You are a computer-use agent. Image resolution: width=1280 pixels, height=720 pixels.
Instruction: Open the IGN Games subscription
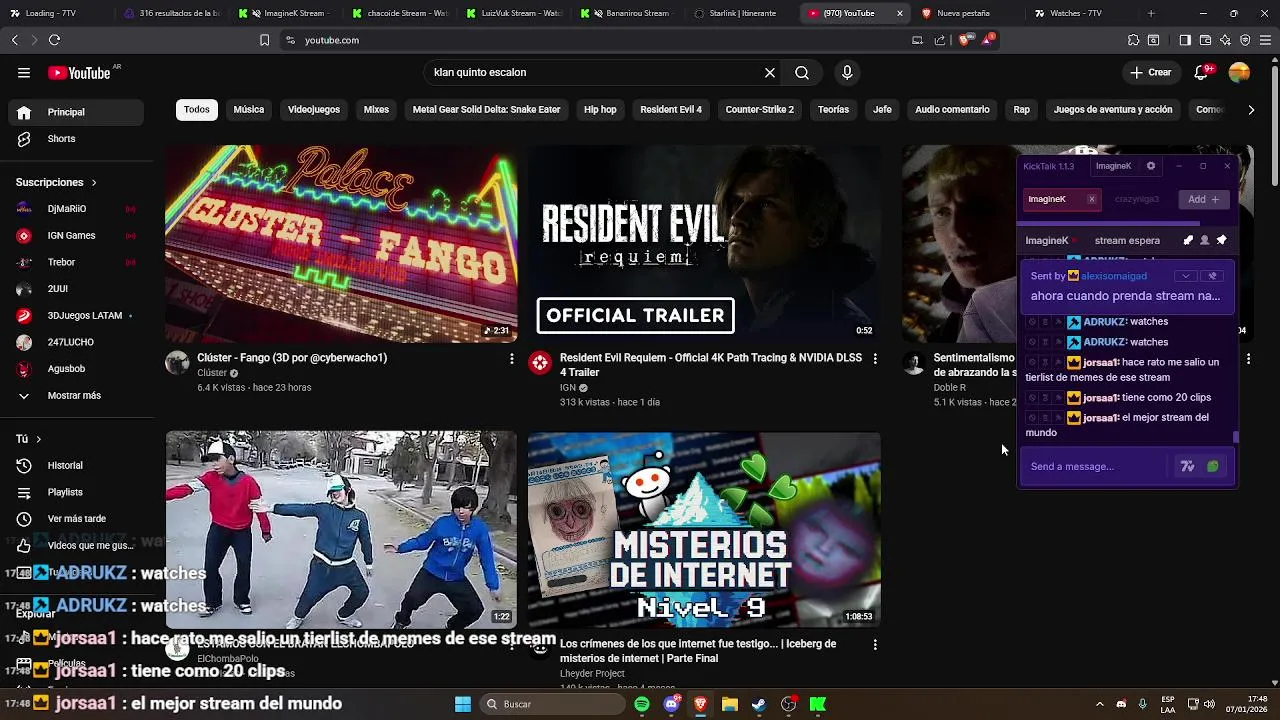[72, 236]
